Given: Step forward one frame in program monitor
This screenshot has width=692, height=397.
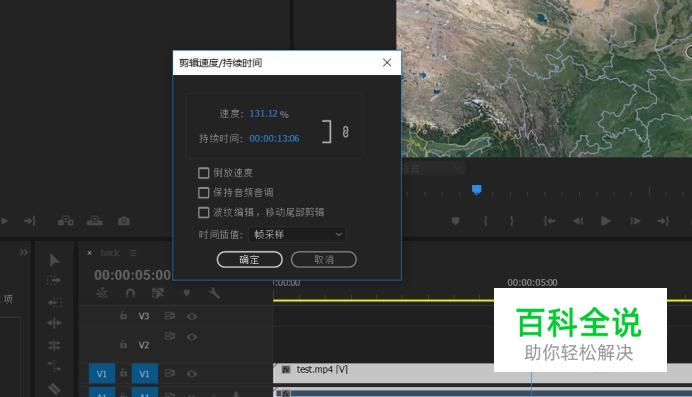Looking at the screenshot, I should pyautogui.click(x=635, y=221).
